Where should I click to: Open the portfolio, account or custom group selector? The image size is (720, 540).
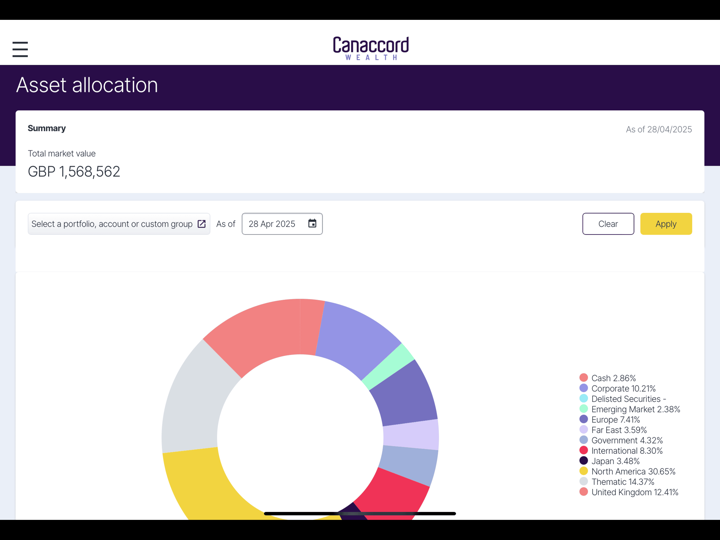118,224
